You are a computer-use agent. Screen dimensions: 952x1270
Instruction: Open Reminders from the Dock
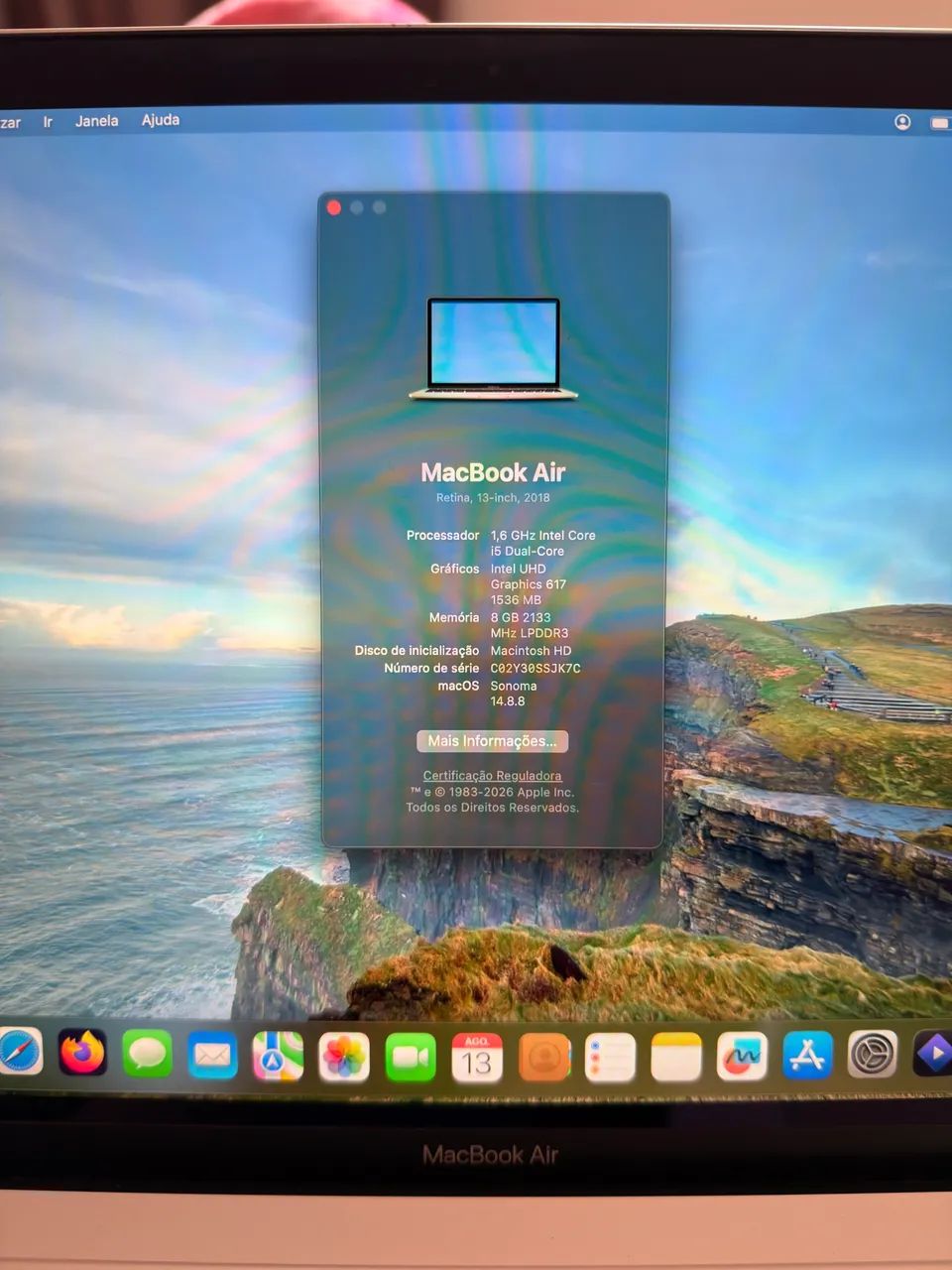pos(610,1057)
